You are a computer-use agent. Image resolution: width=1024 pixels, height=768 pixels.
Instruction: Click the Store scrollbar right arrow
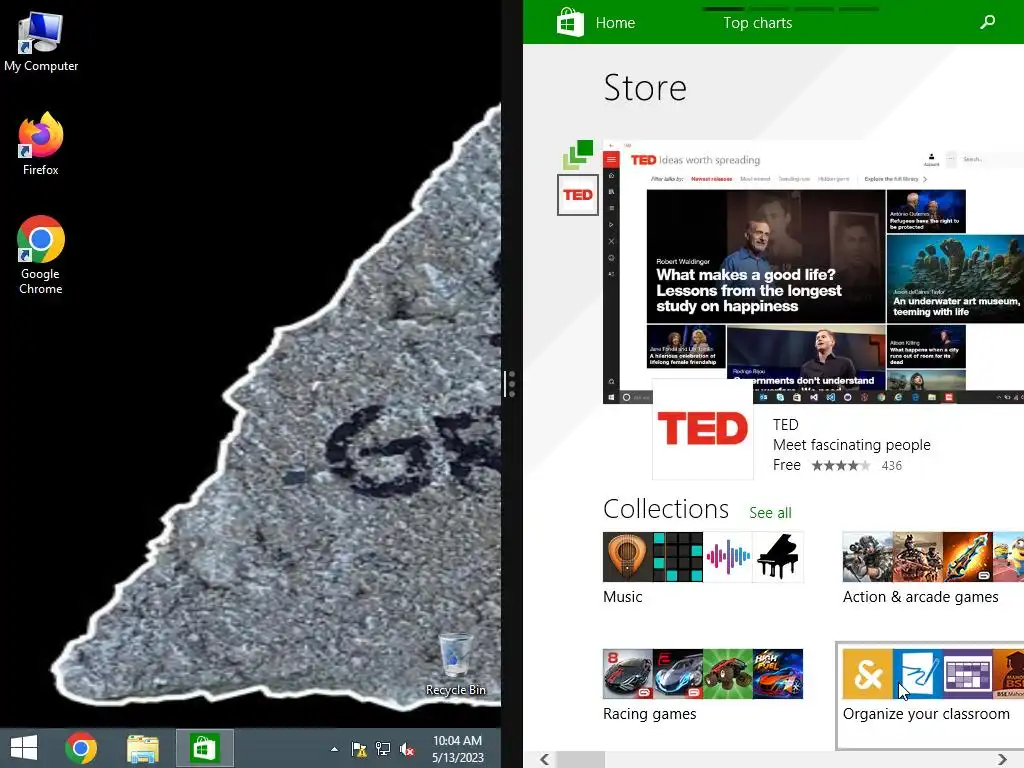click(1002, 760)
